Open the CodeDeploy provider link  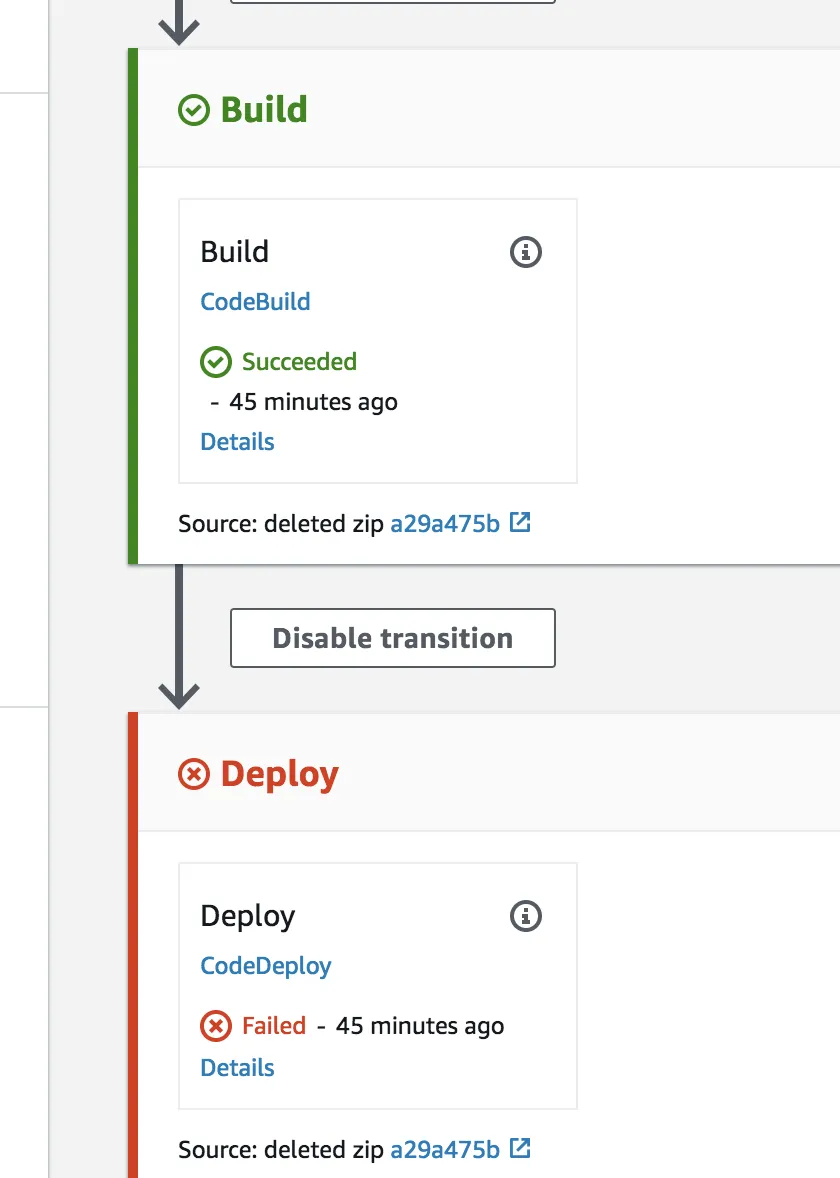click(266, 966)
